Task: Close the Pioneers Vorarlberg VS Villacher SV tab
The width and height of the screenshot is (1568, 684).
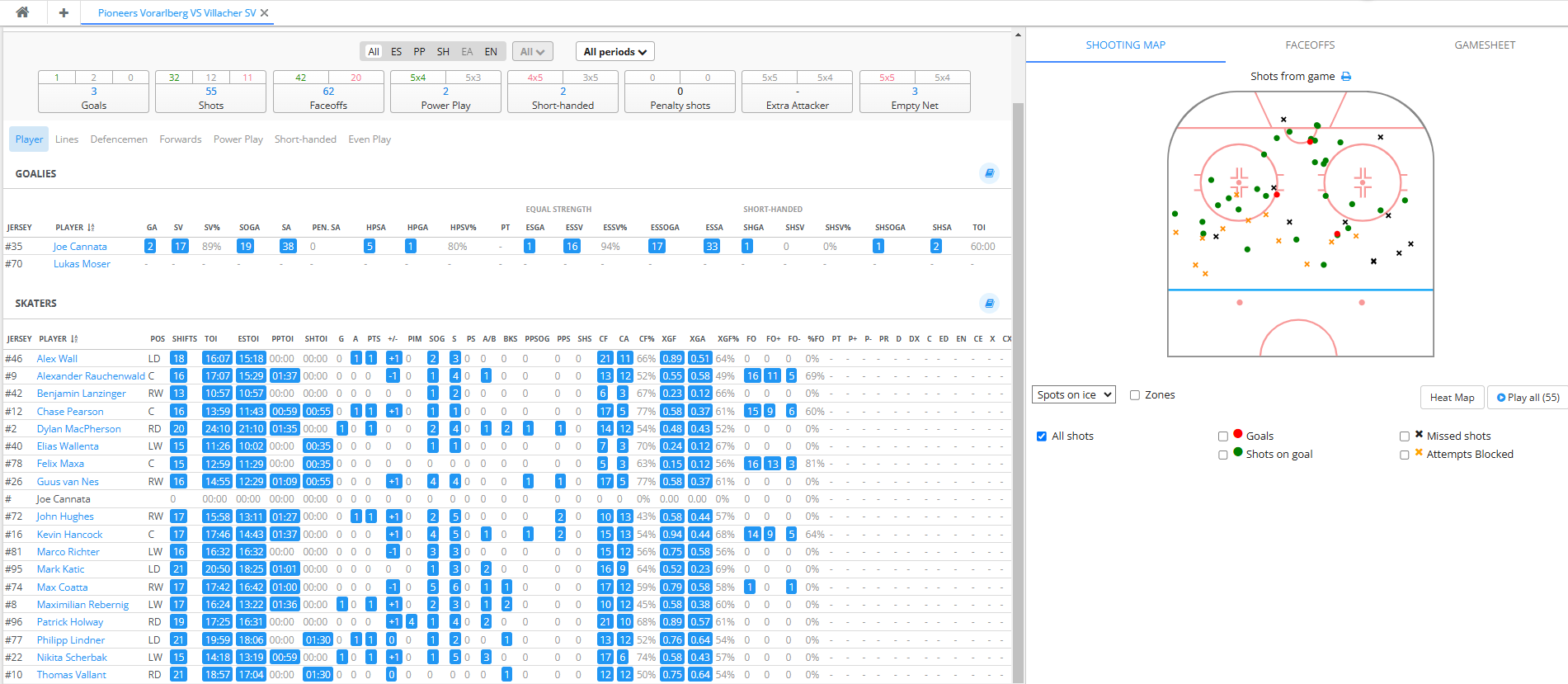Action: click(x=265, y=13)
